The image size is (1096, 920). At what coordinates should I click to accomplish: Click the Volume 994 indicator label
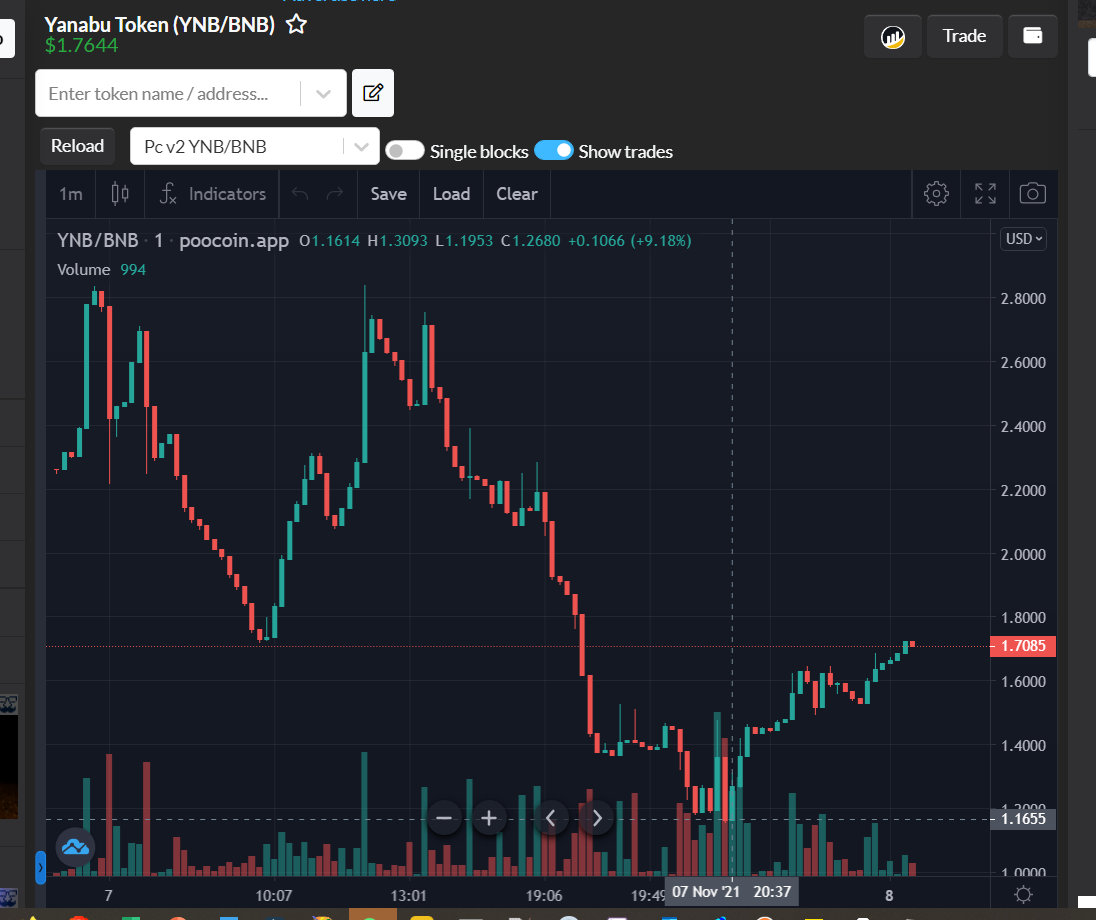[101, 270]
